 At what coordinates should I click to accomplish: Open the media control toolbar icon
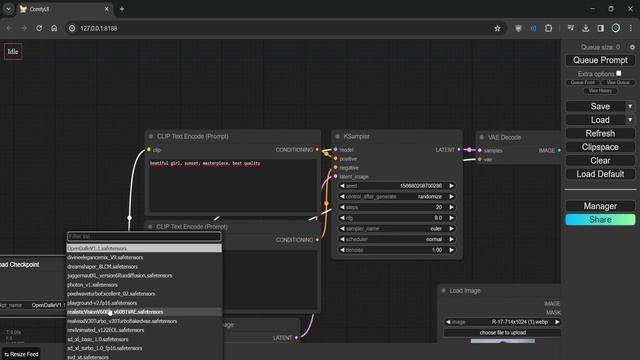coord(571,28)
